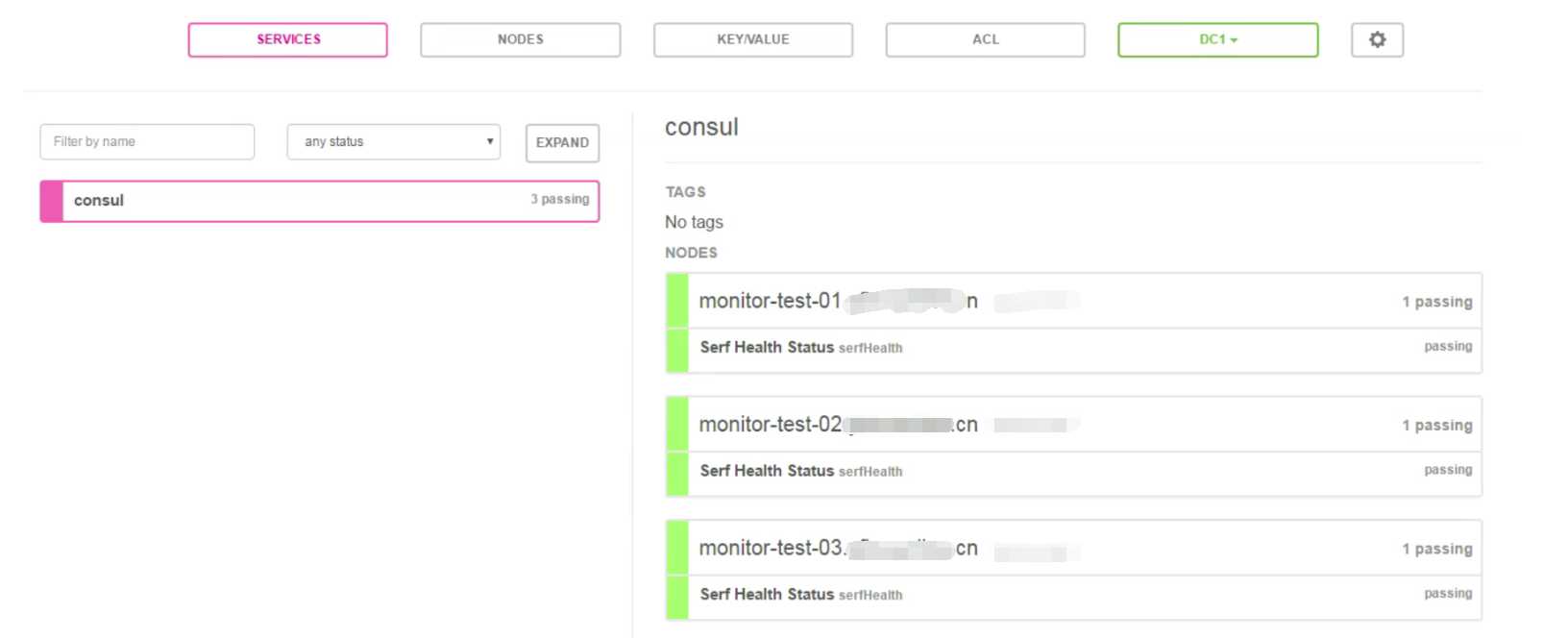The image size is (1568, 638).
Task: Open the Nodes tab
Action: (520, 40)
